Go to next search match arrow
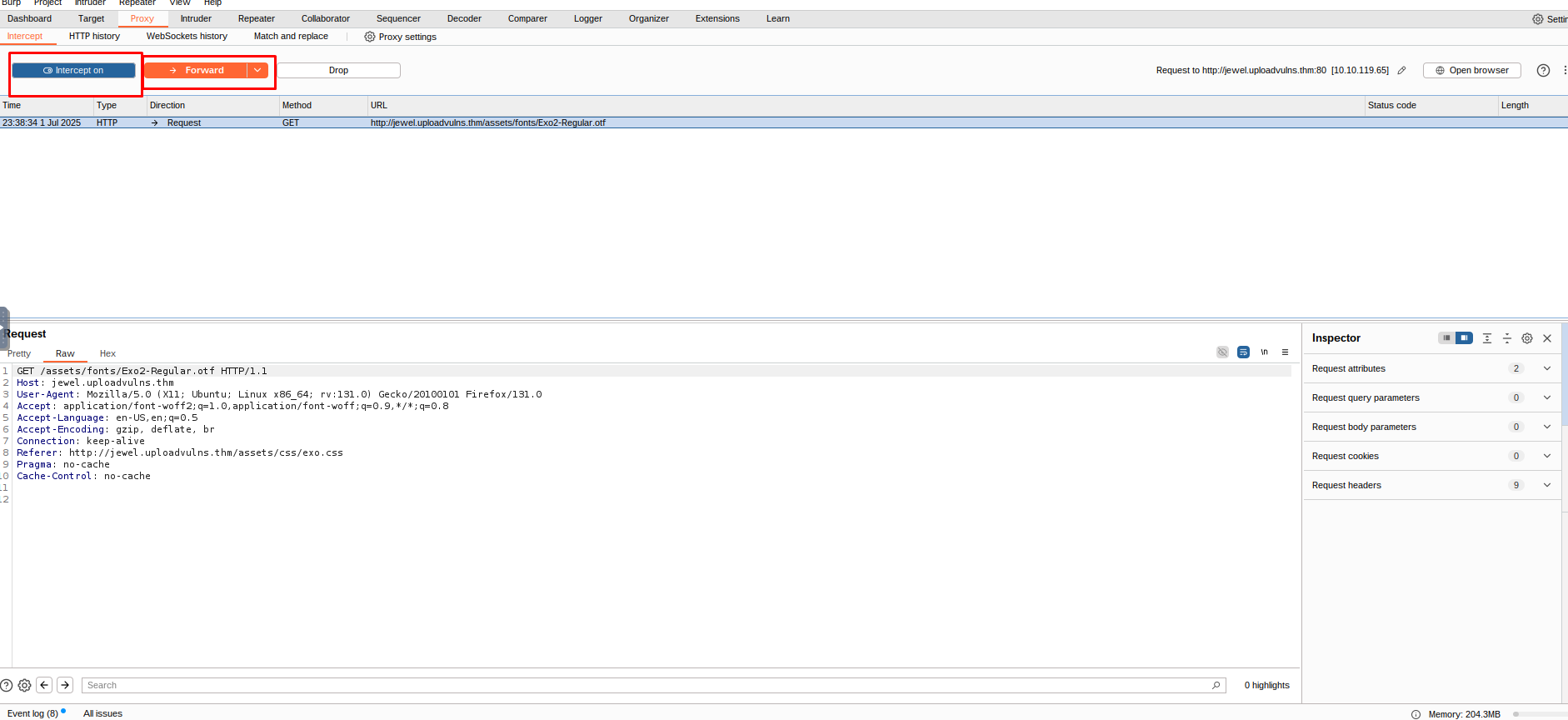 tap(65, 685)
